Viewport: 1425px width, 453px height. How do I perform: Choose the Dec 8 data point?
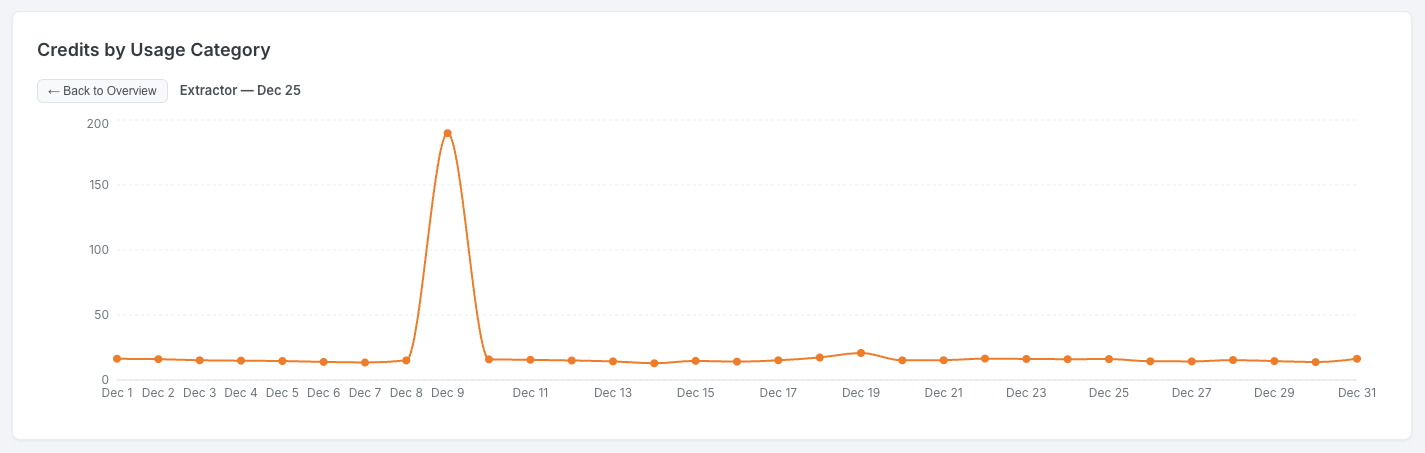point(406,360)
